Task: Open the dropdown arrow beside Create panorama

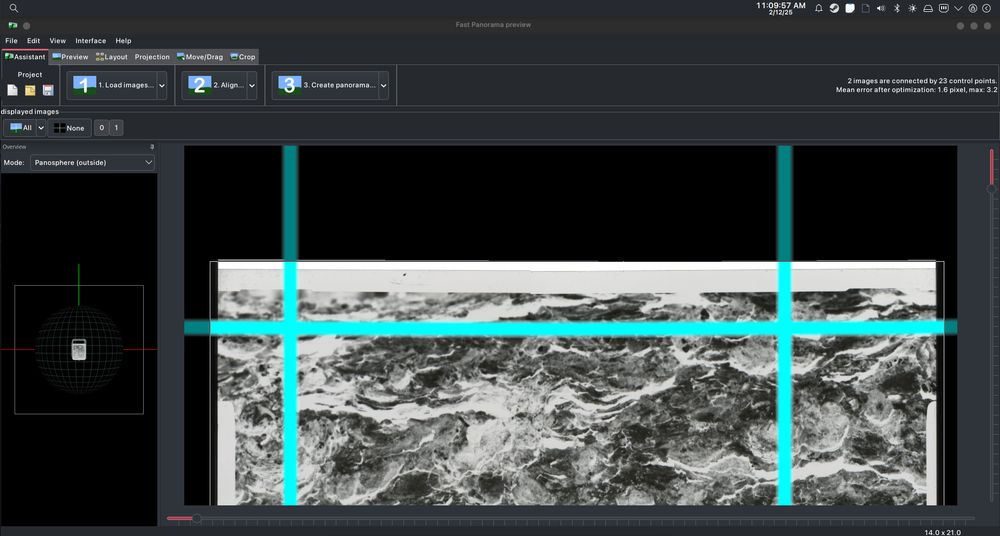Action: point(383,85)
